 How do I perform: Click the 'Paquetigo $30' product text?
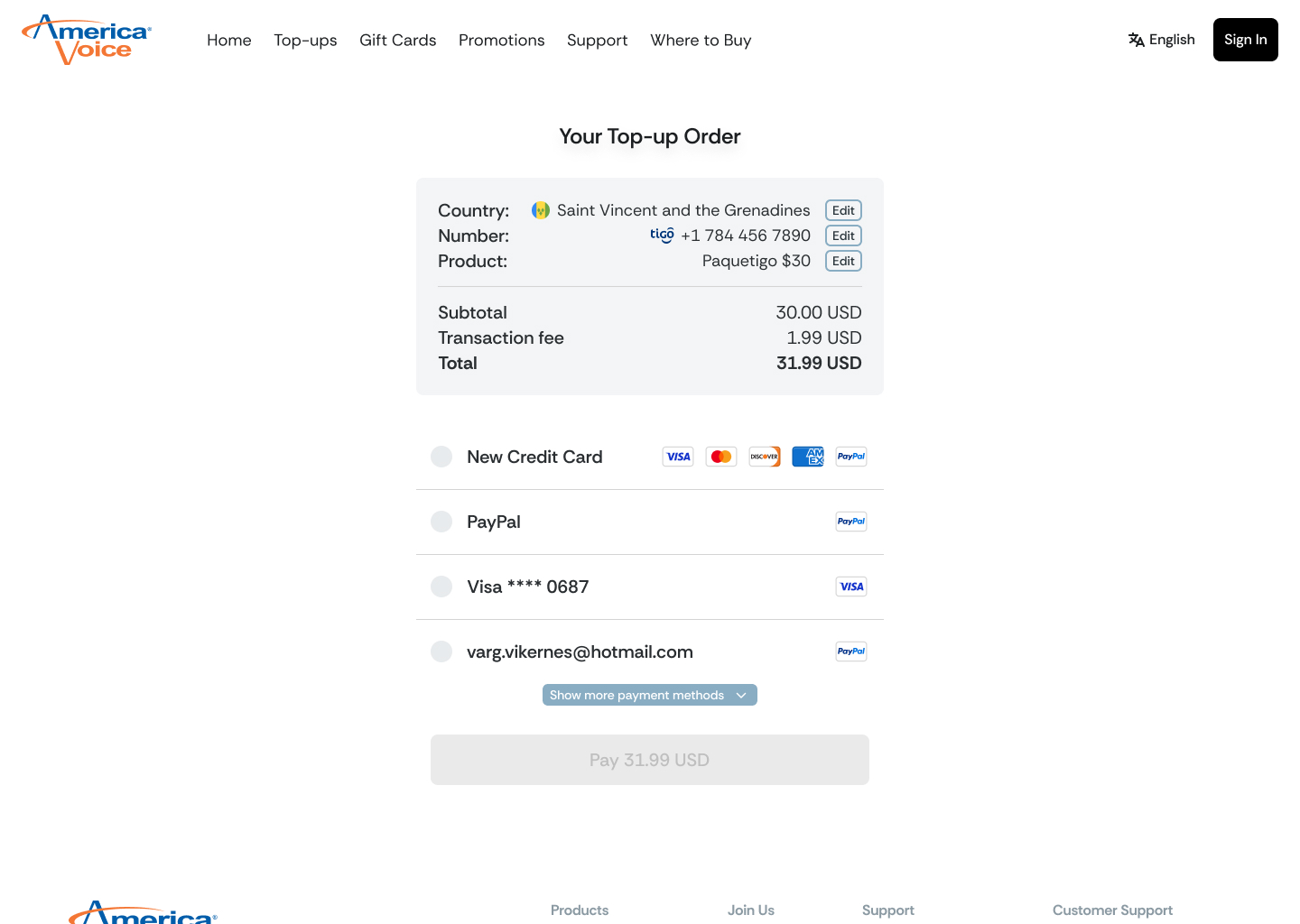(x=757, y=261)
